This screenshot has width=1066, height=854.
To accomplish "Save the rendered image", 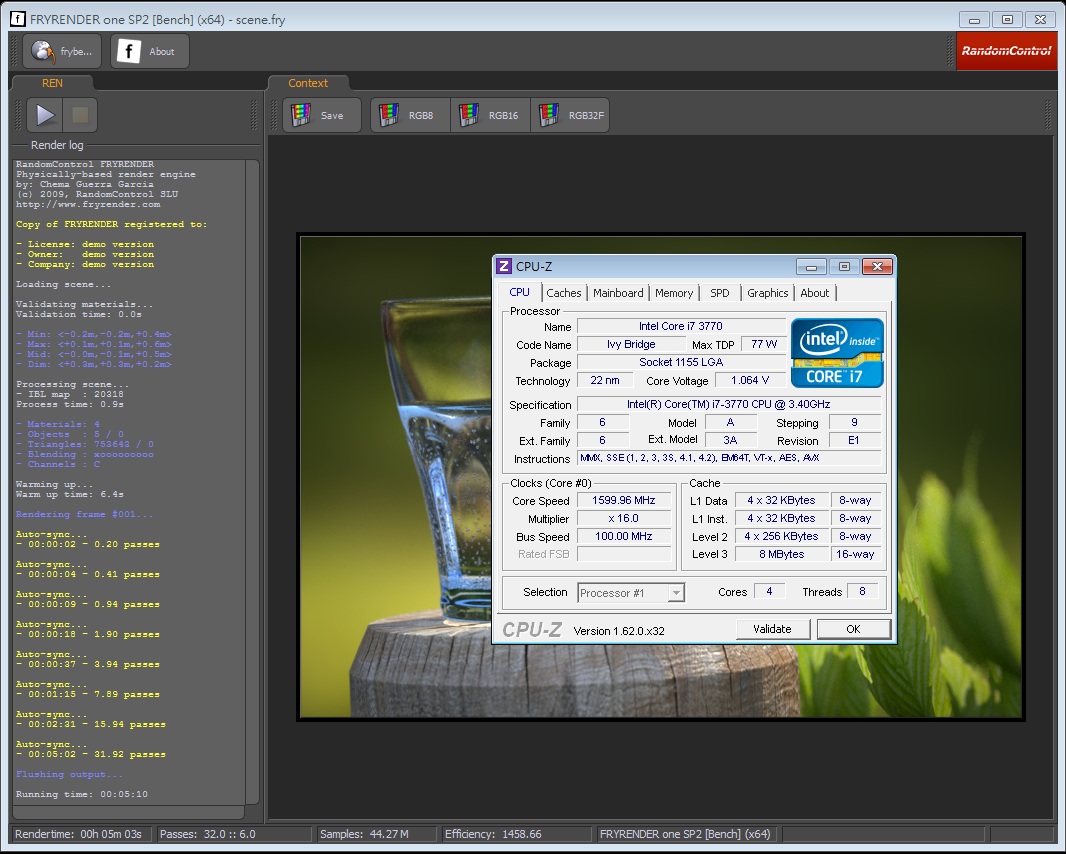I will pos(323,115).
